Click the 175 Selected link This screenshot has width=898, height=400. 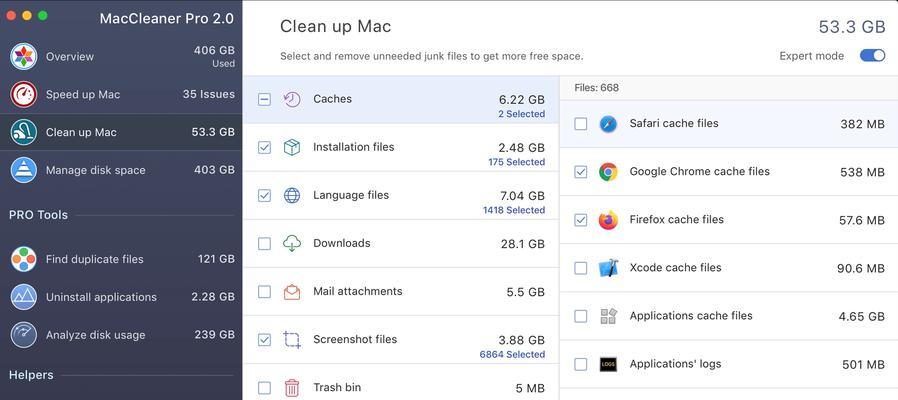(x=517, y=162)
